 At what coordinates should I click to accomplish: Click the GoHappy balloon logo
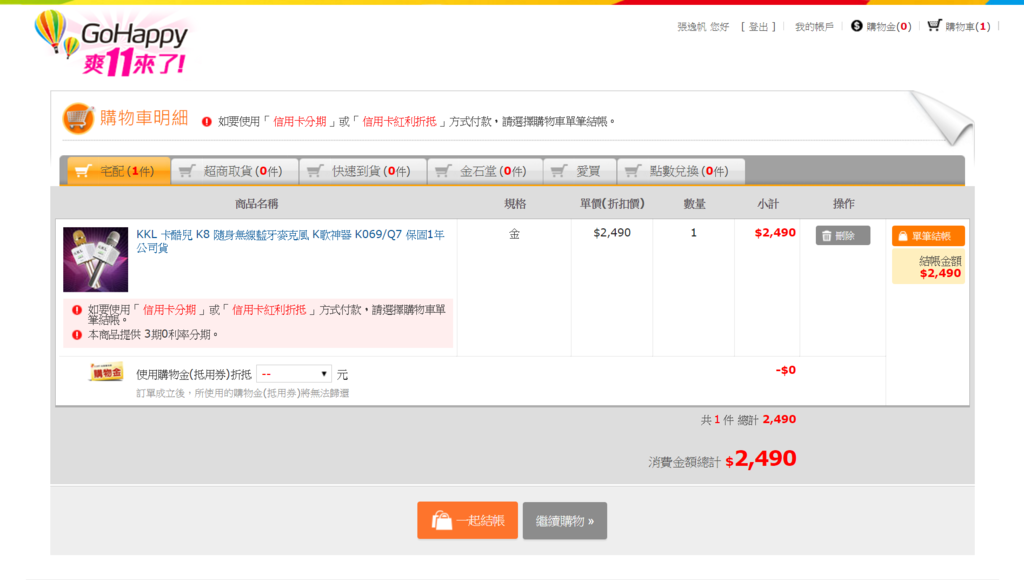pos(112,44)
